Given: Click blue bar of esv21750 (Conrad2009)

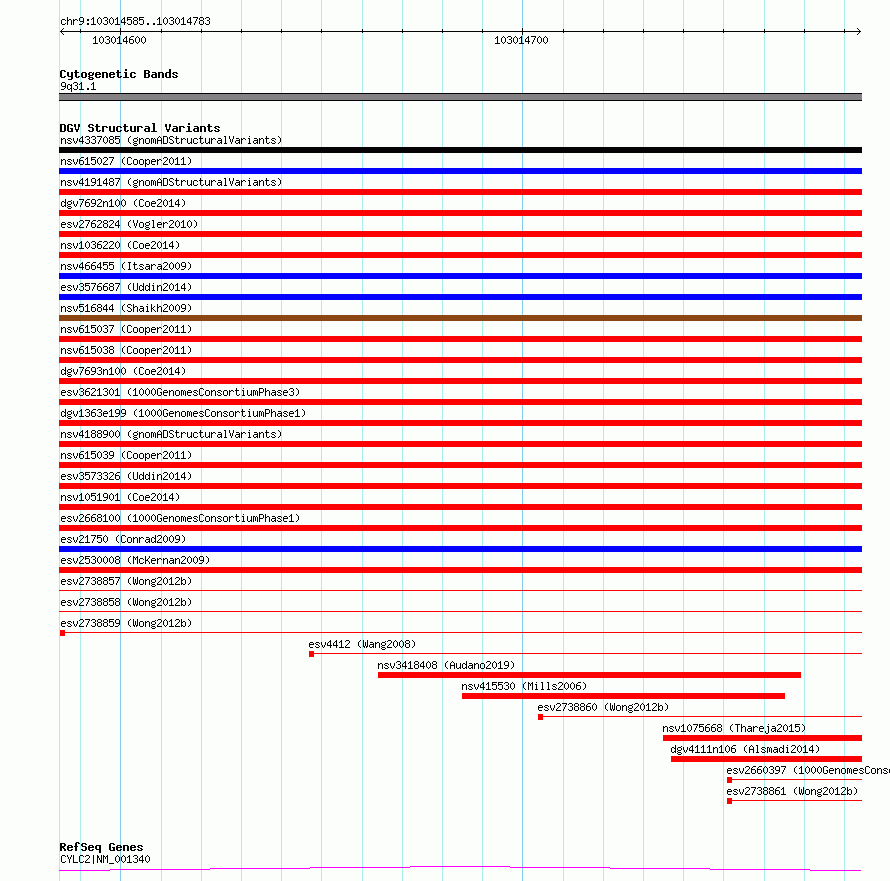Looking at the screenshot, I should point(460,549).
